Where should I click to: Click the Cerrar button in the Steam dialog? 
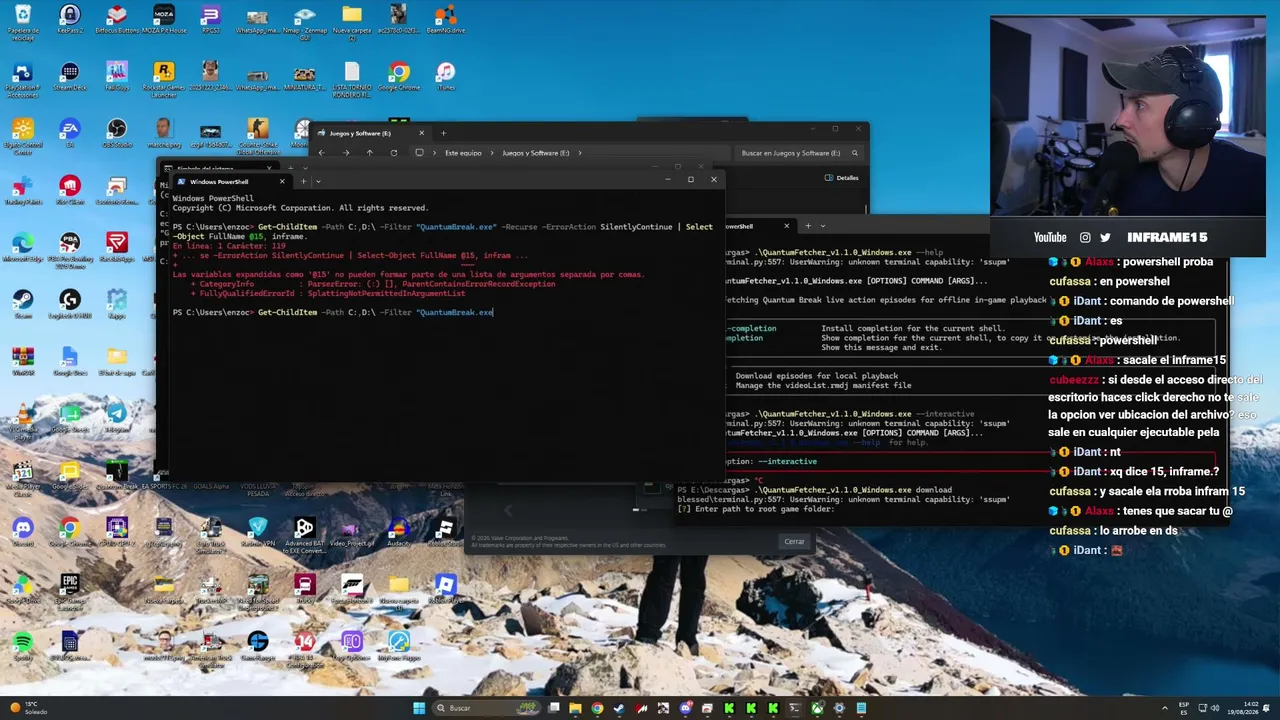click(x=794, y=541)
